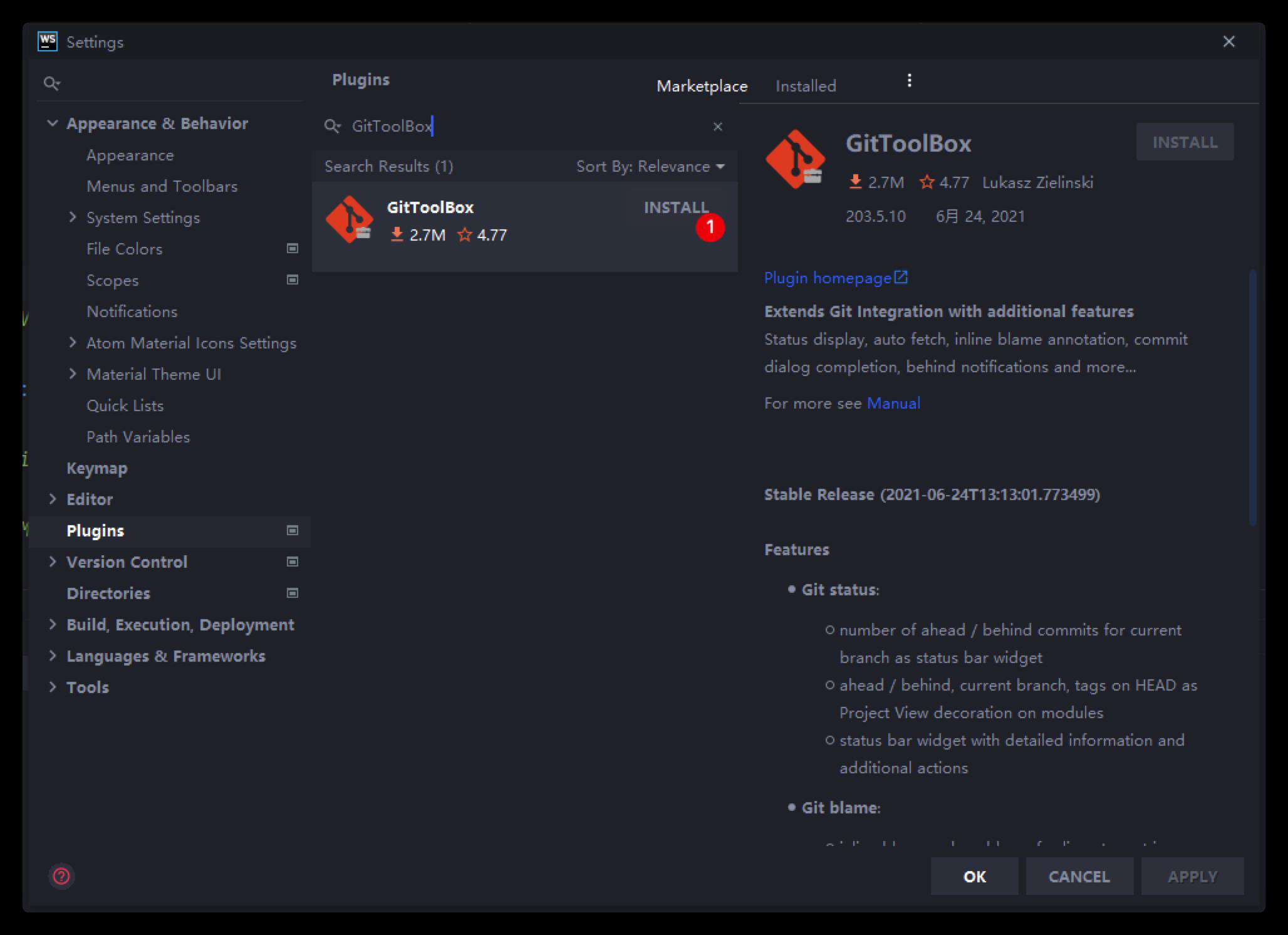Open File Colors settings
Image resolution: width=1288 pixels, height=935 pixels.
(124, 249)
